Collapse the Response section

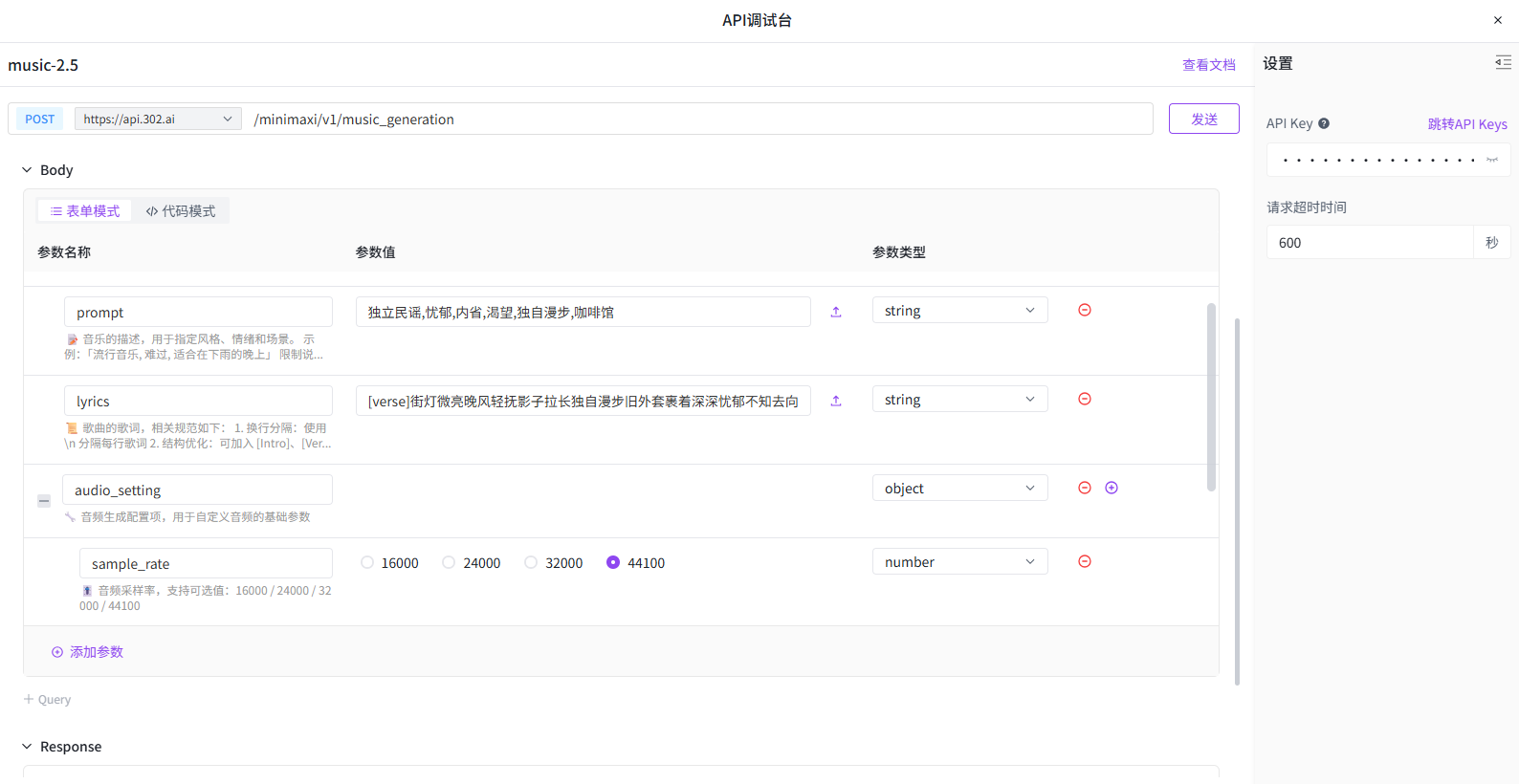(27, 746)
